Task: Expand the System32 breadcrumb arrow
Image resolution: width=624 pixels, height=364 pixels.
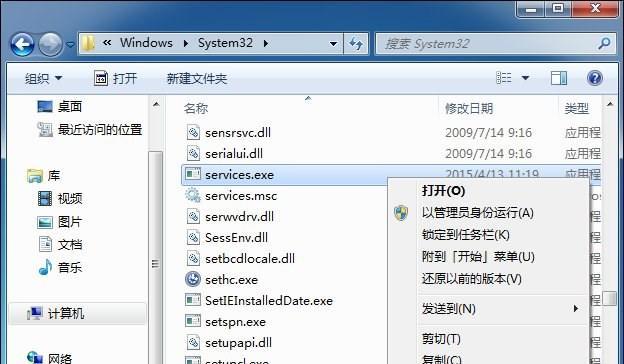Action: click(265, 43)
